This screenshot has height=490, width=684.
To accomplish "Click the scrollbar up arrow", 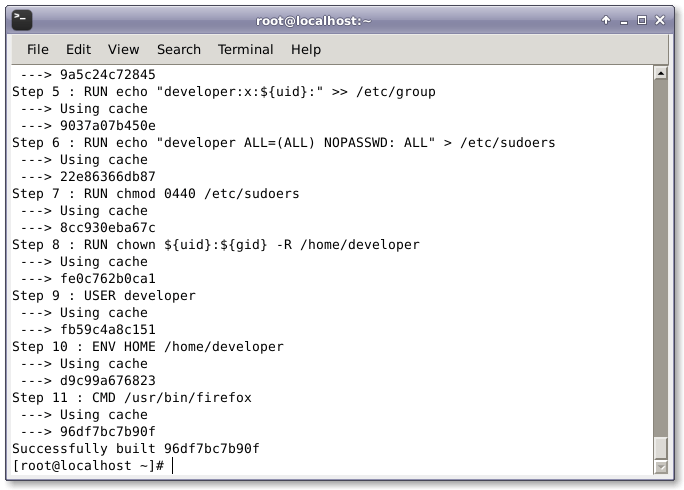I will click(x=660, y=74).
